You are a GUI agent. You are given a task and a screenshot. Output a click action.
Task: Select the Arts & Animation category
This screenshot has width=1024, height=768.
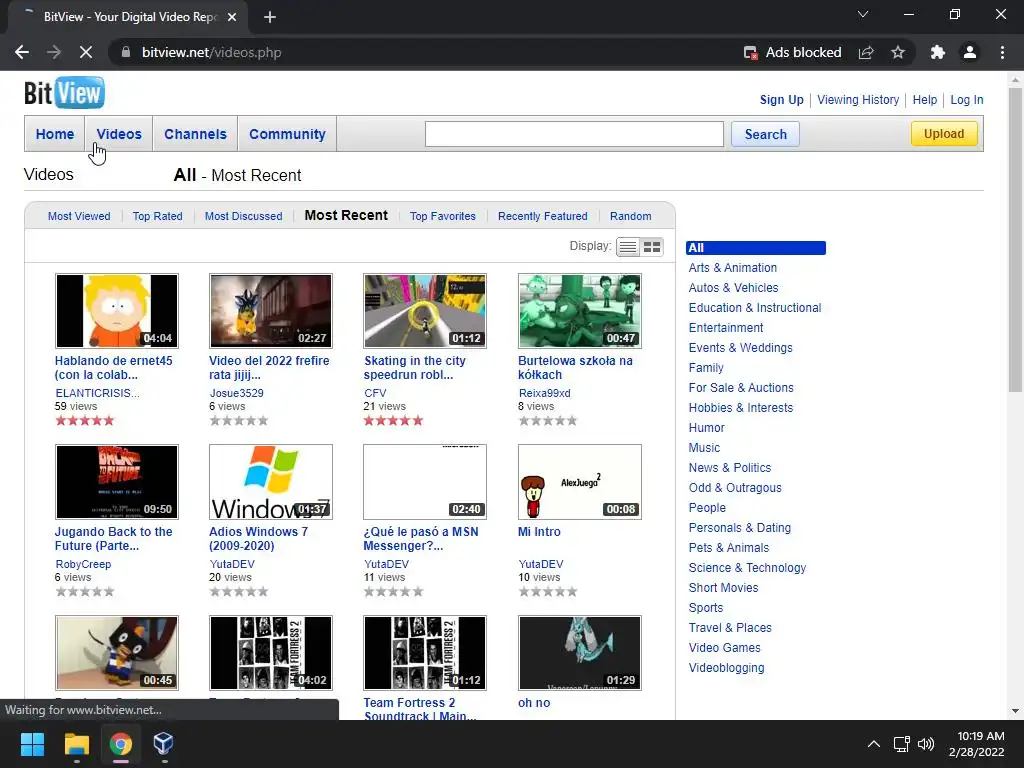(733, 268)
